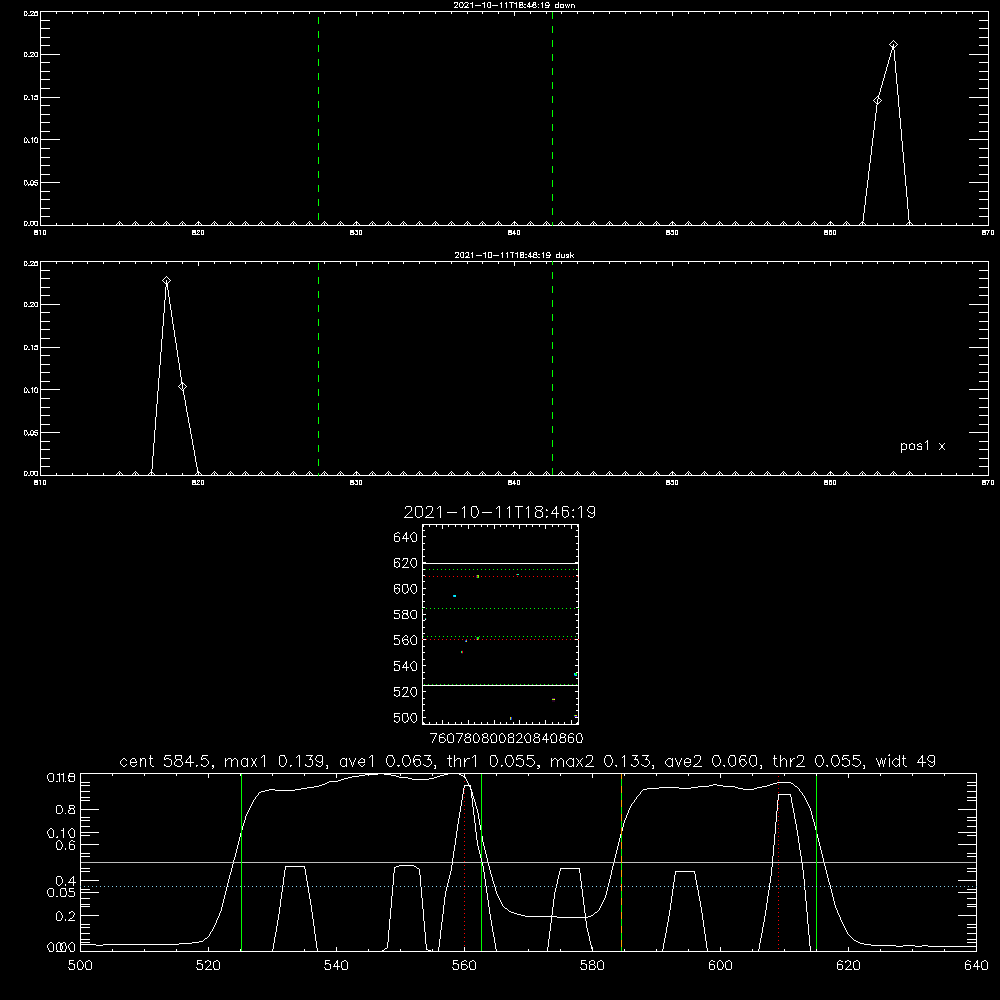The width and height of the screenshot is (1000, 1000).
Task: Click the 'pos1 x' label in the dusk plot
Action: [922, 446]
